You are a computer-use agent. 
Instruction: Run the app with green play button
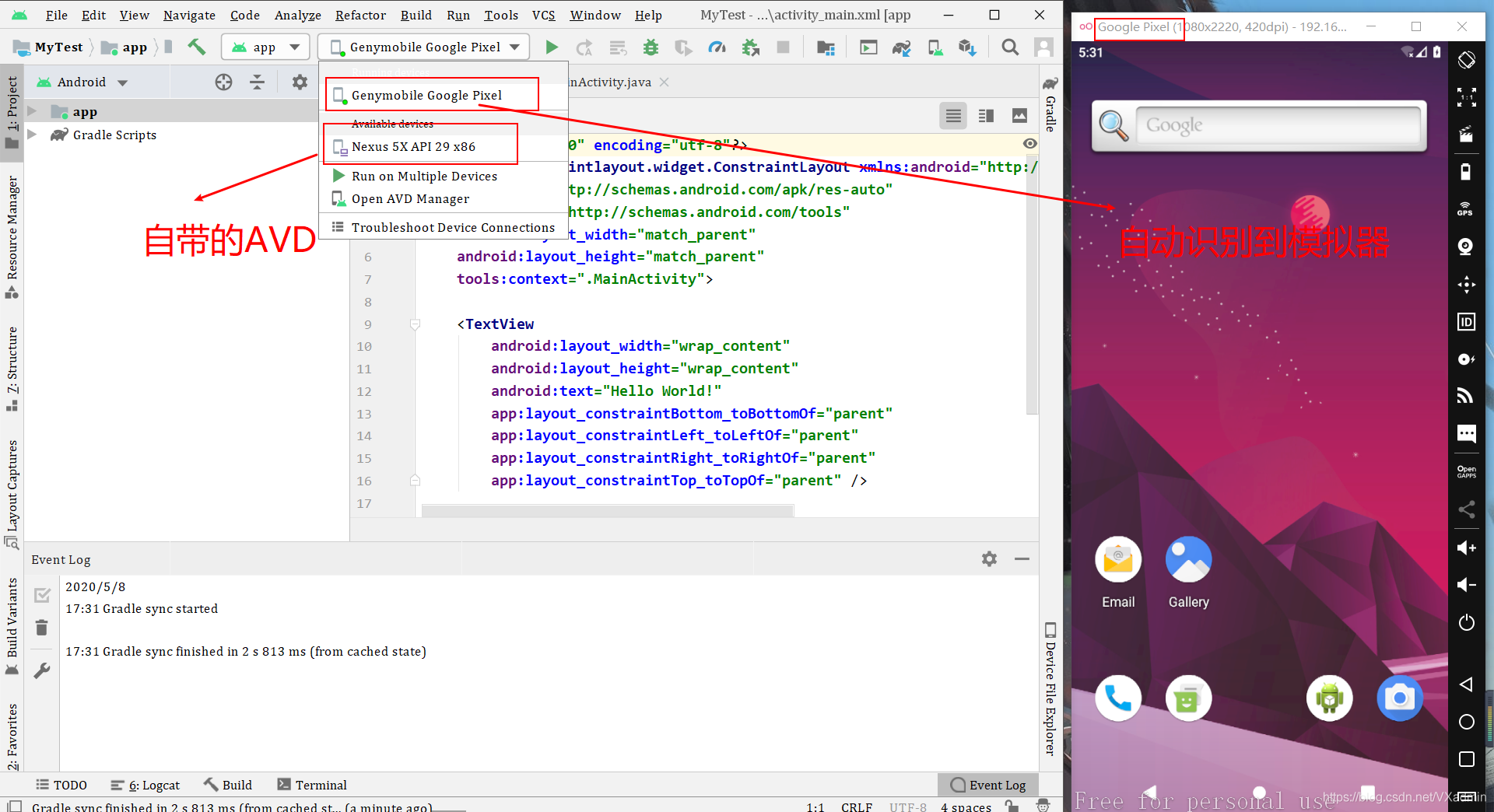(x=552, y=47)
